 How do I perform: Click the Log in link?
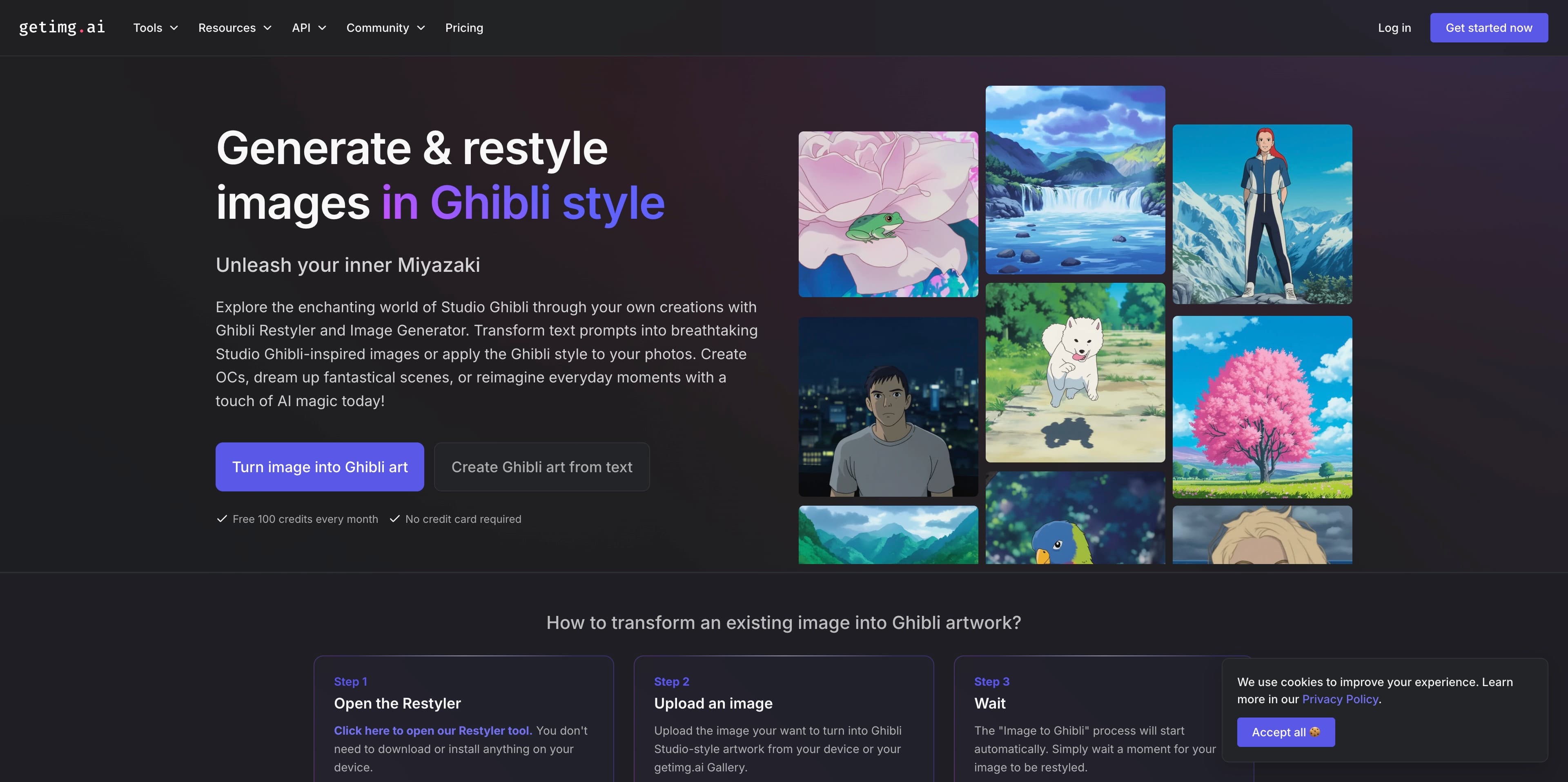(1394, 28)
